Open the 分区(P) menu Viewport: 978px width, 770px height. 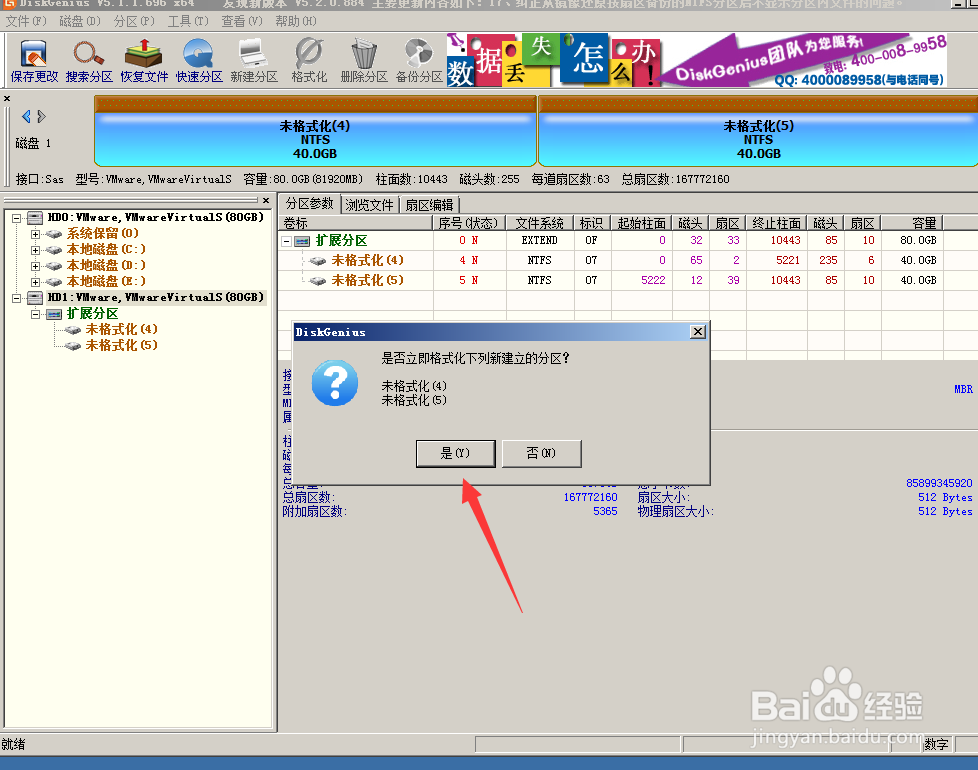(134, 21)
